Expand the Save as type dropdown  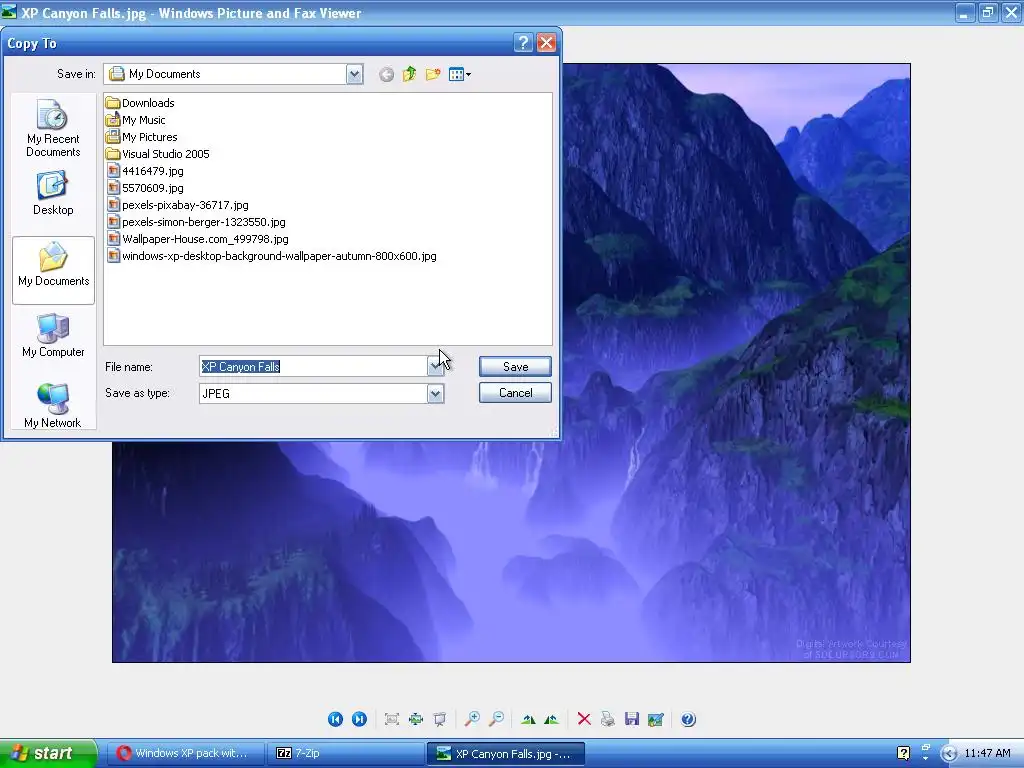click(x=435, y=393)
